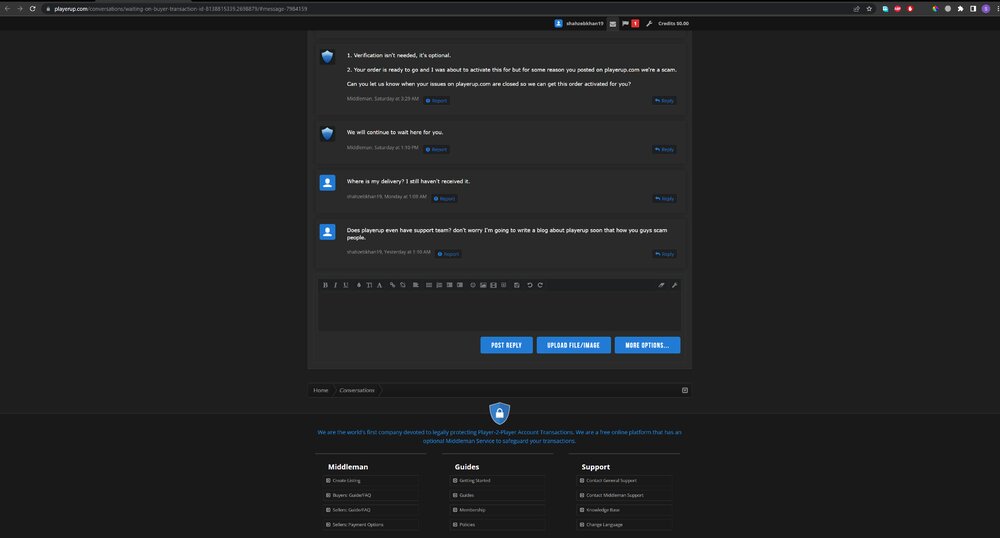Bookmark this page with the browser star icon

[869, 9]
